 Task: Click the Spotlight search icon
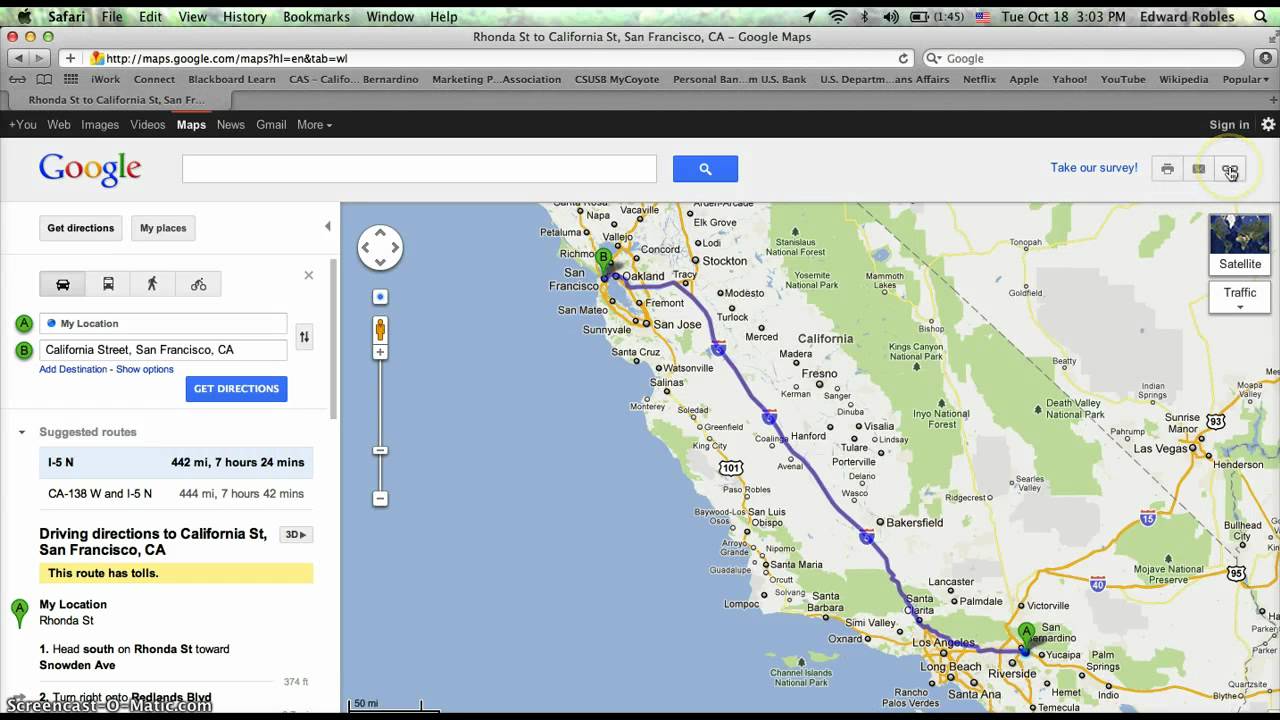[x=1260, y=16]
